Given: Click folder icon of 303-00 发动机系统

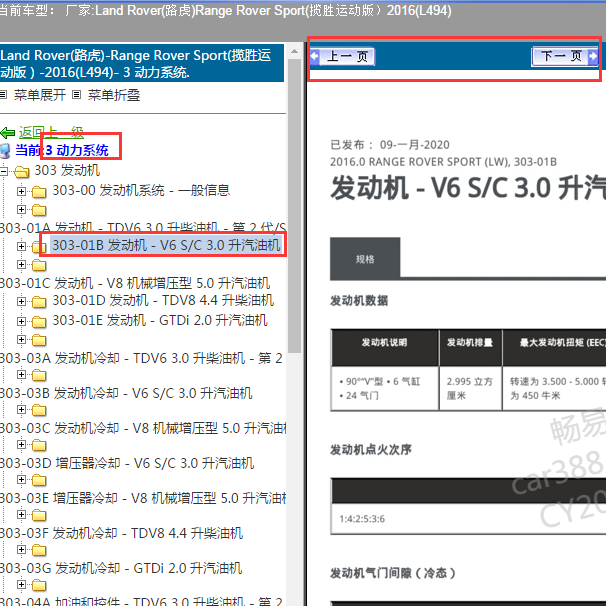Looking at the screenshot, I should point(39,191).
